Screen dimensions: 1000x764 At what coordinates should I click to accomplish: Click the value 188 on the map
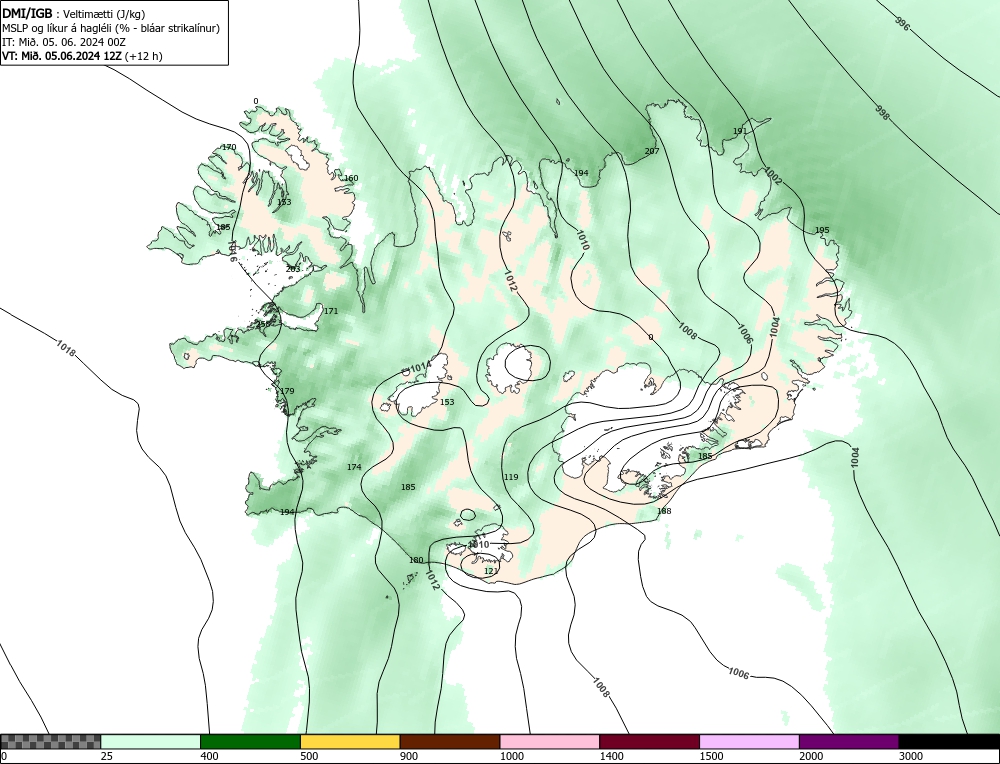(x=664, y=511)
